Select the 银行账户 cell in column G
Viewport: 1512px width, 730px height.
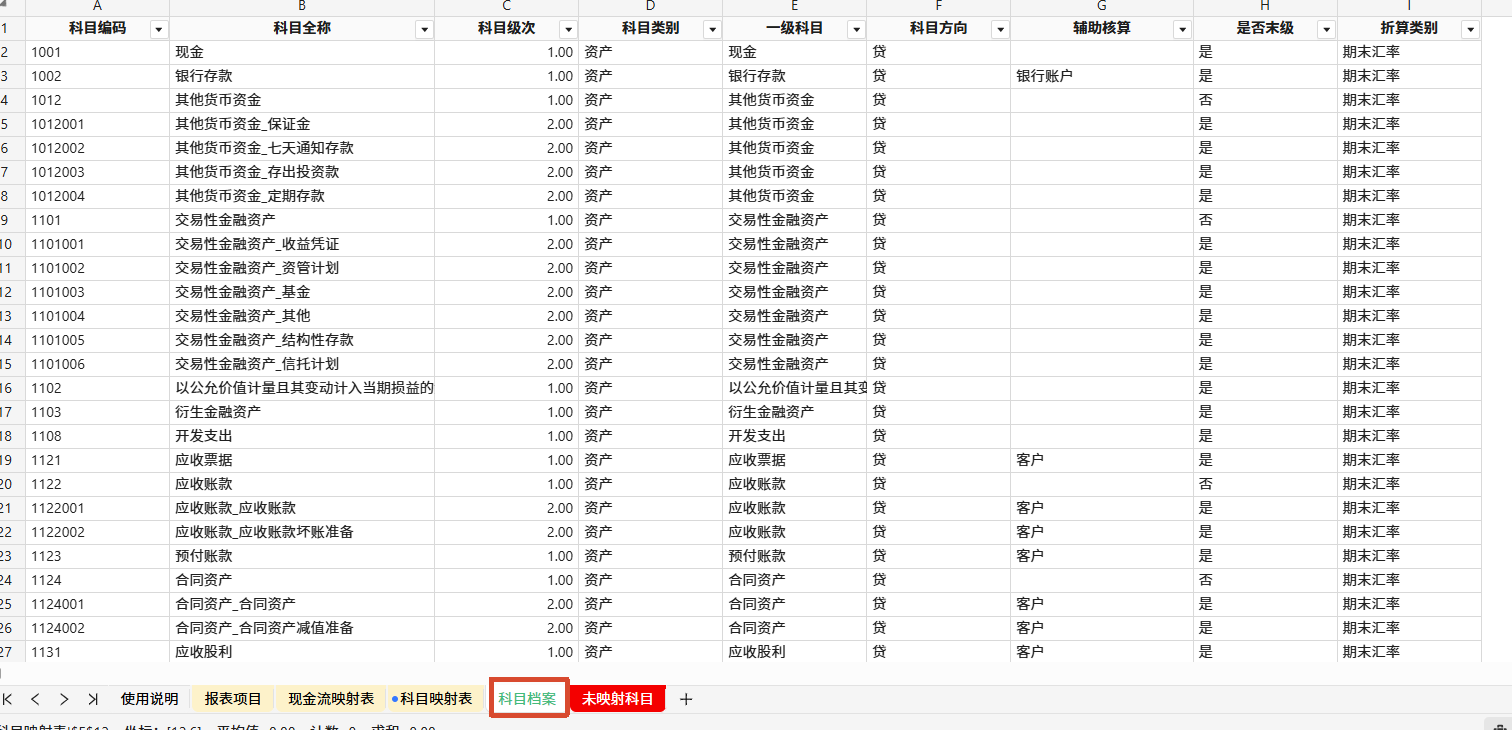click(x=1102, y=76)
